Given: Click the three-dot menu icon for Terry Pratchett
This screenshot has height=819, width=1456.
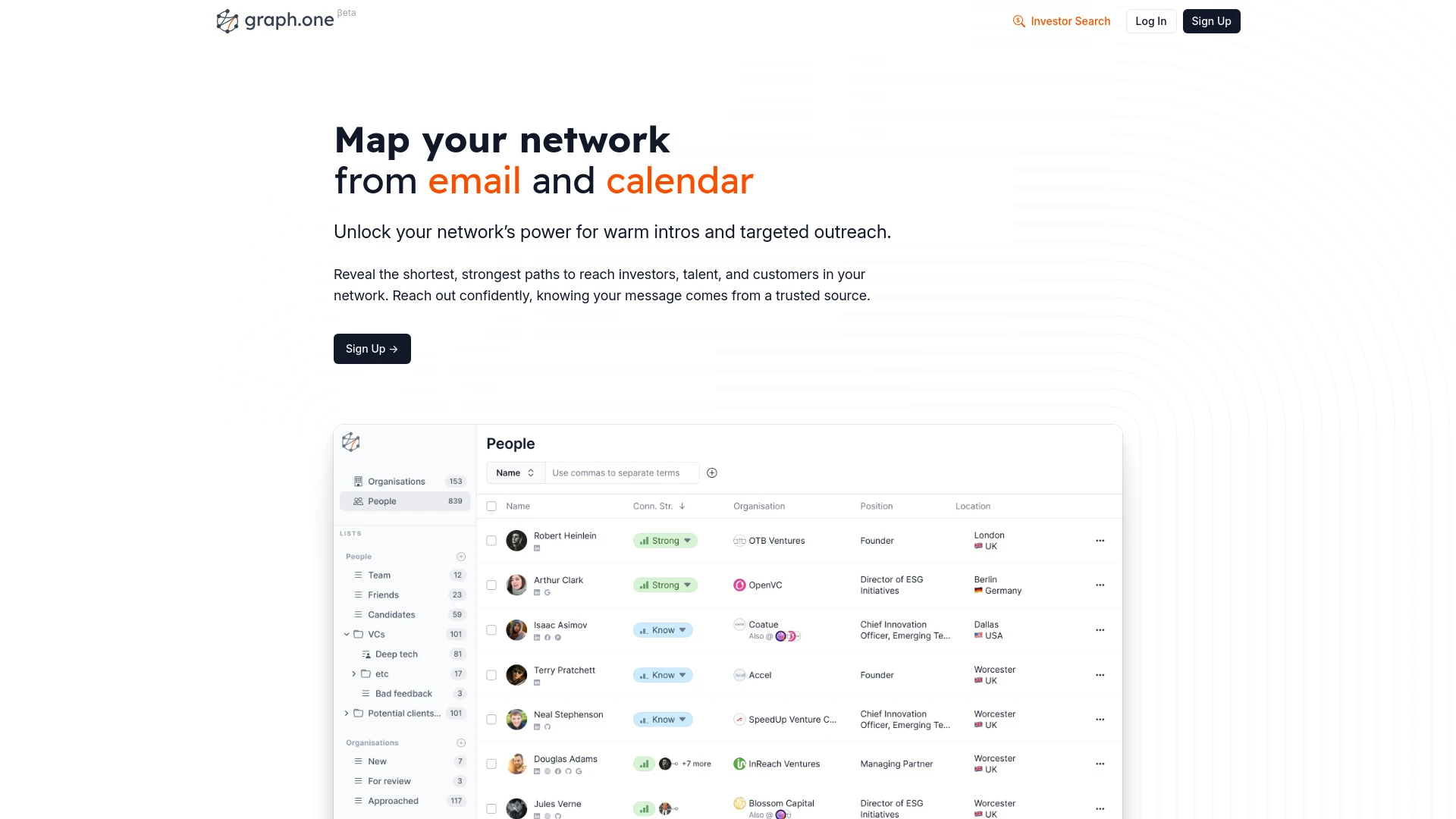Looking at the screenshot, I should (x=1100, y=675).
